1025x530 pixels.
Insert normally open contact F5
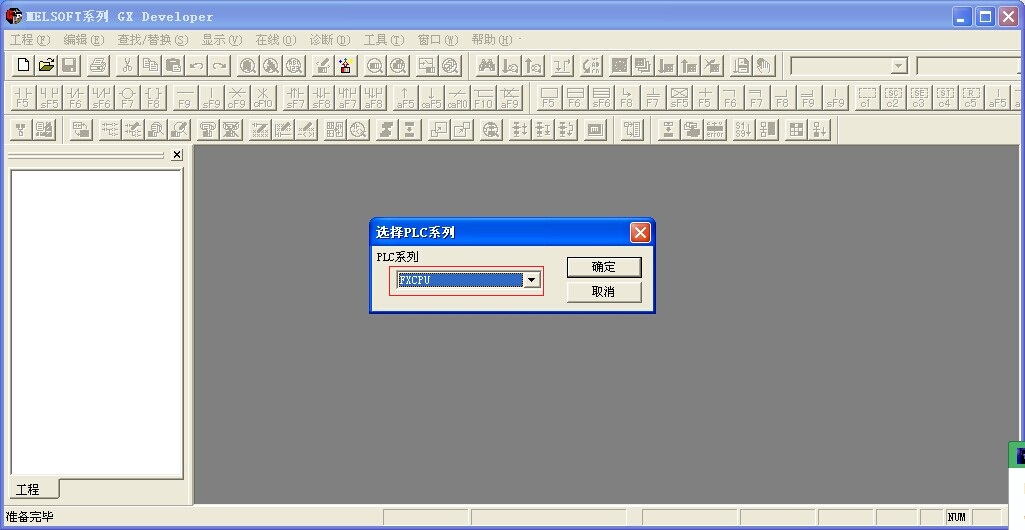[x=24, y=97]
